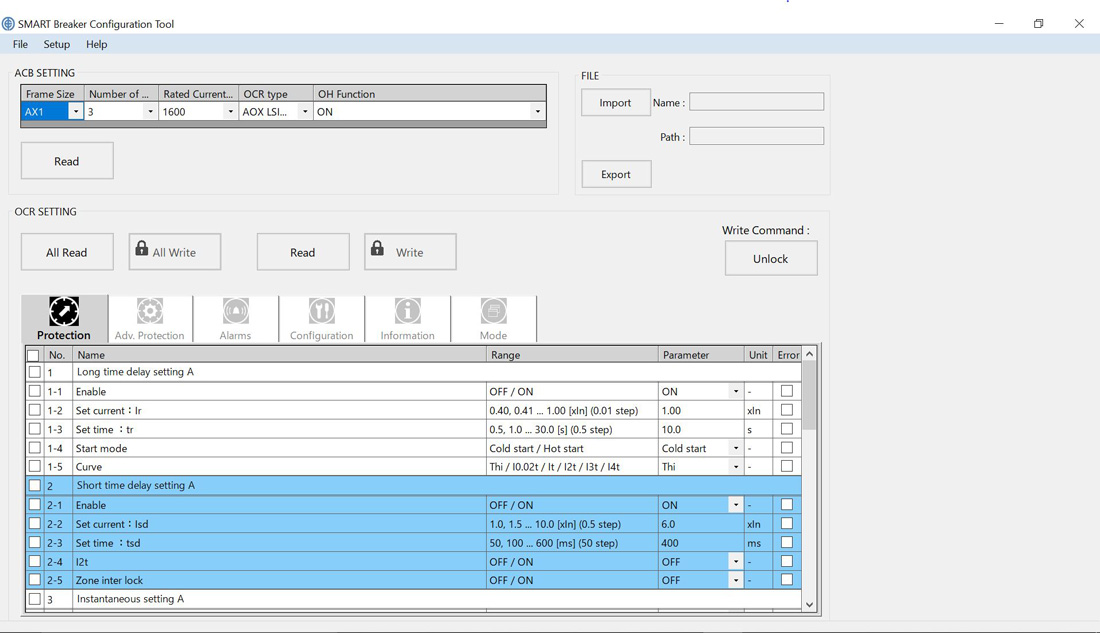This screenshot has width=1100, height=633.
Task: Toggle Error checkbox for row 2-5
Action: pos(786,580)
